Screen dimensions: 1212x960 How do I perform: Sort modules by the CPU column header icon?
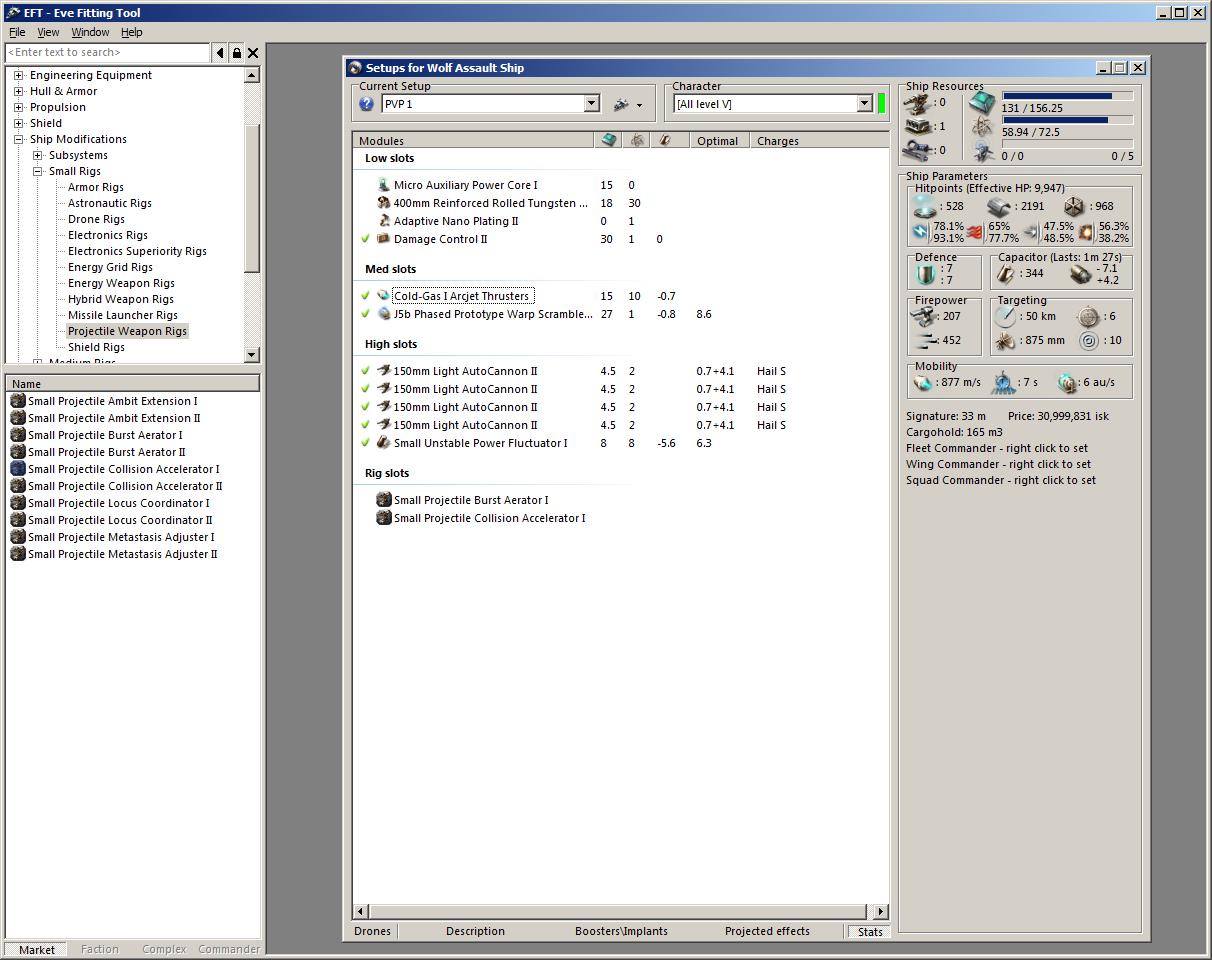(609, 140)
